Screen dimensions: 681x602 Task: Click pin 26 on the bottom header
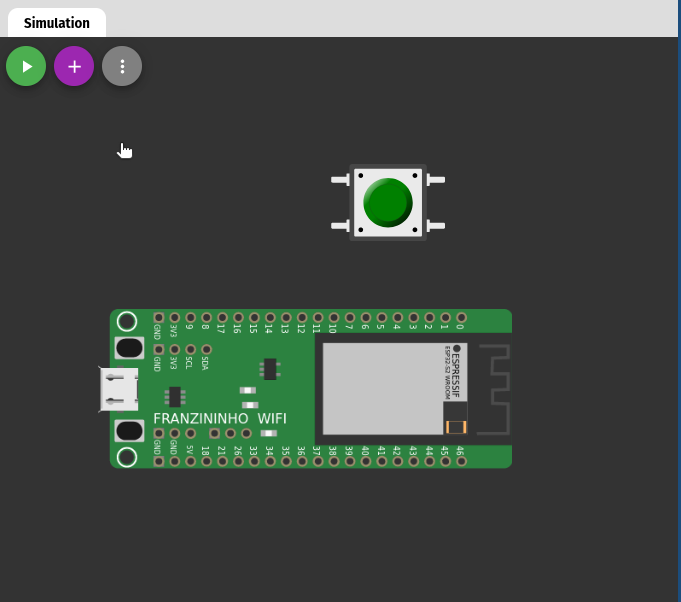(x=238, y=461)
